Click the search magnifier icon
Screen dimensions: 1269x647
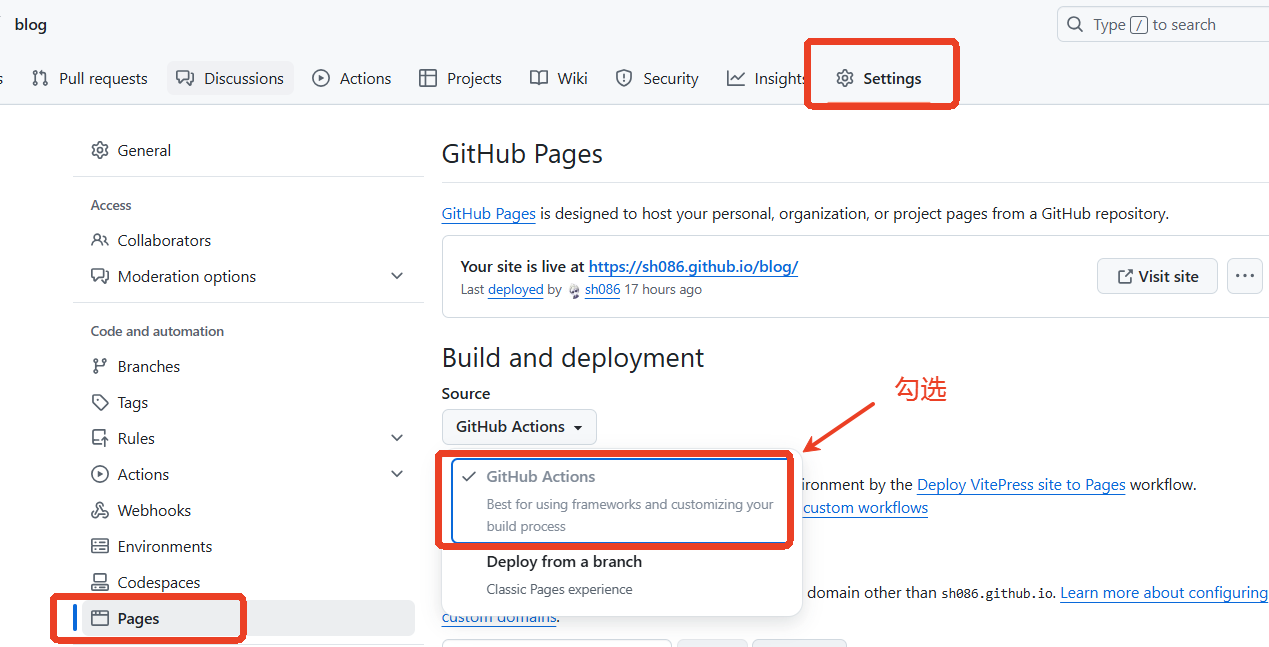pos(1075,24)
